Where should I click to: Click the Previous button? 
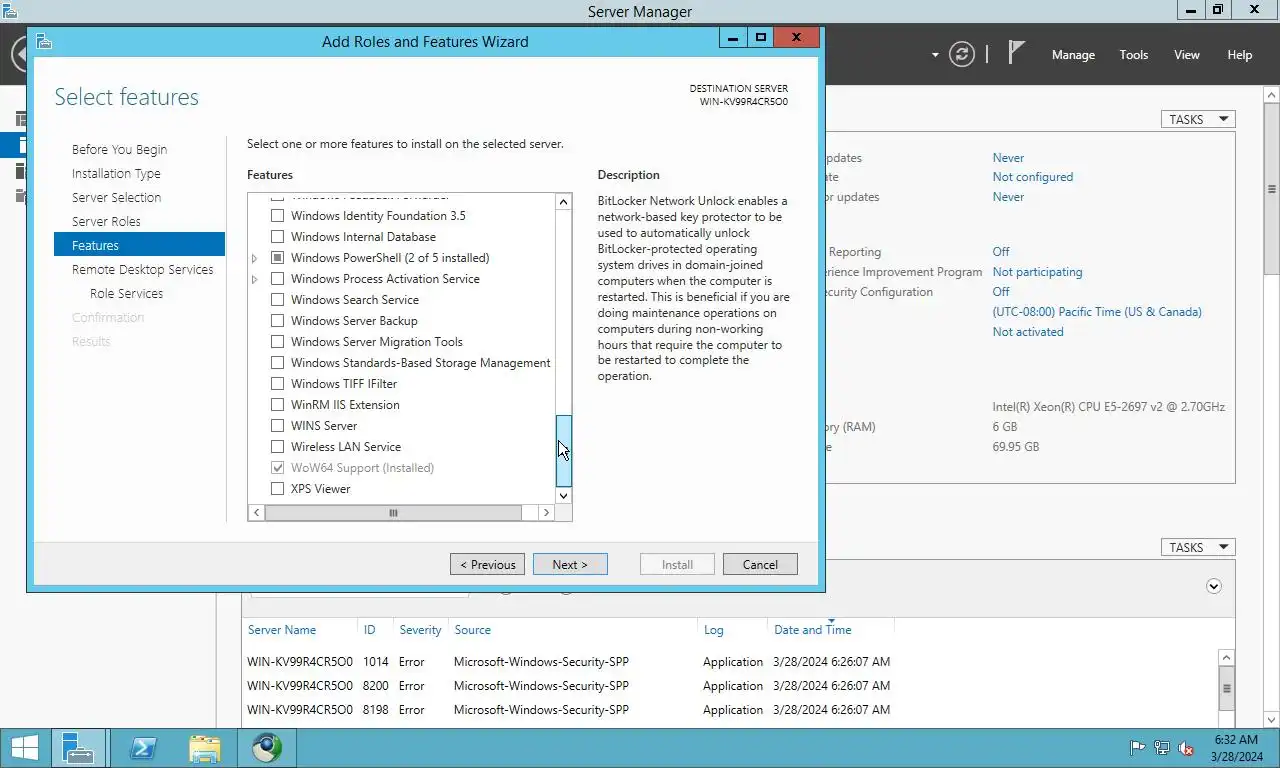(487, 564)
